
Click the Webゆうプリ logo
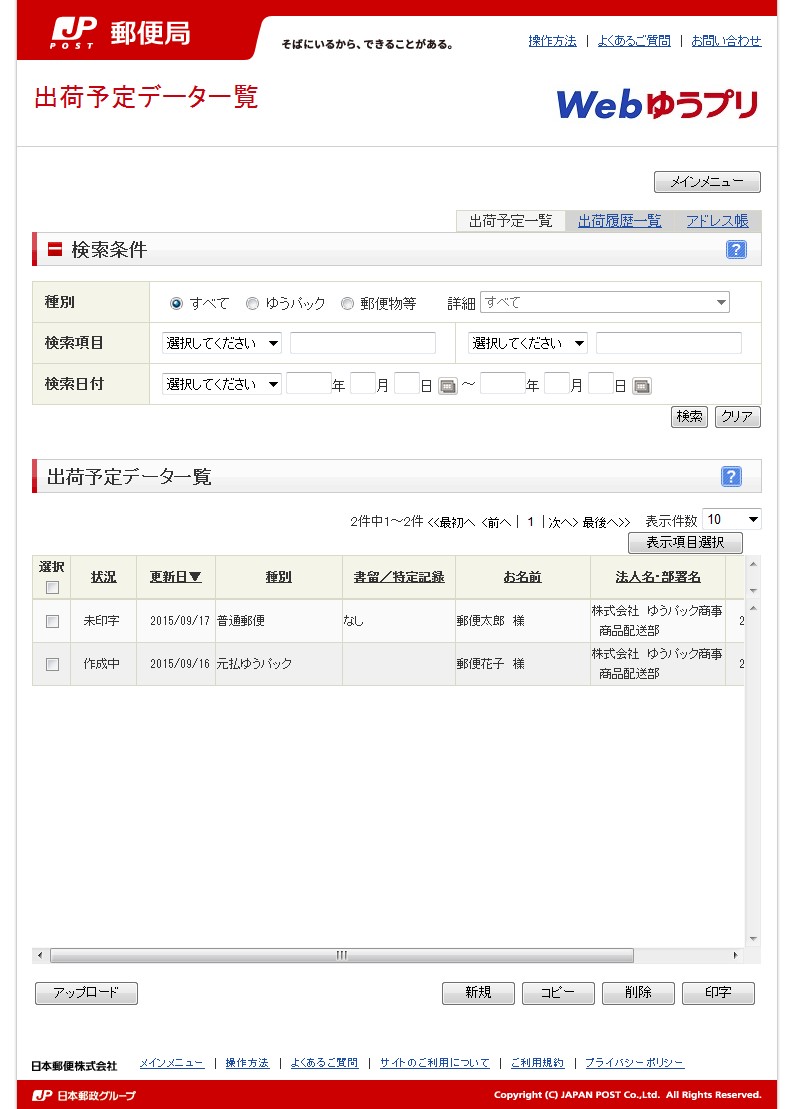[657, 104]
